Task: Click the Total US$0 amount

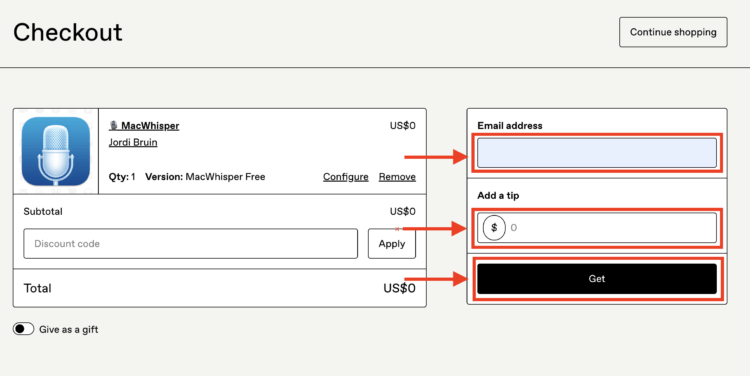Action: coord(399,288)
